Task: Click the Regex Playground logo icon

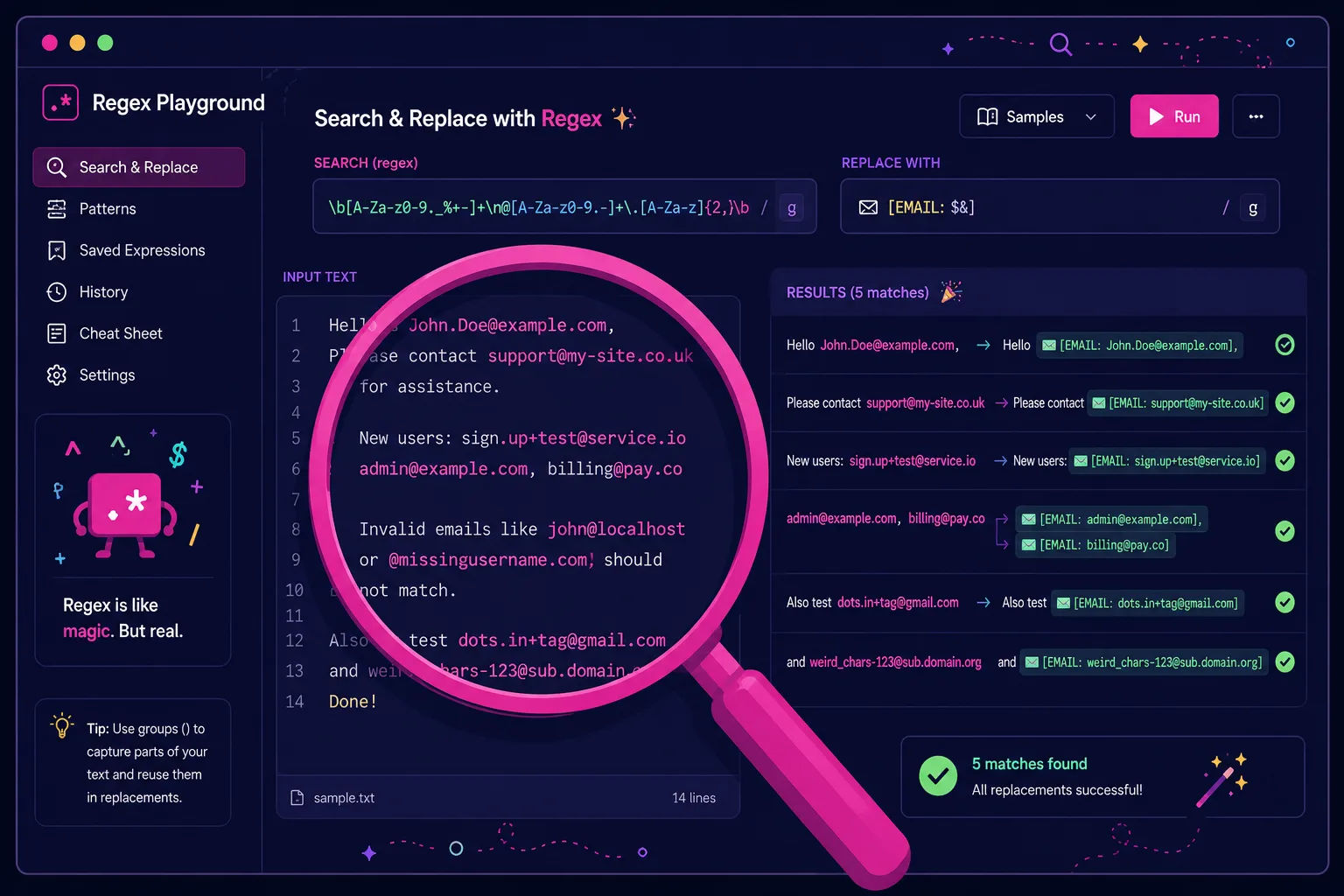Action: click(60, 102)
